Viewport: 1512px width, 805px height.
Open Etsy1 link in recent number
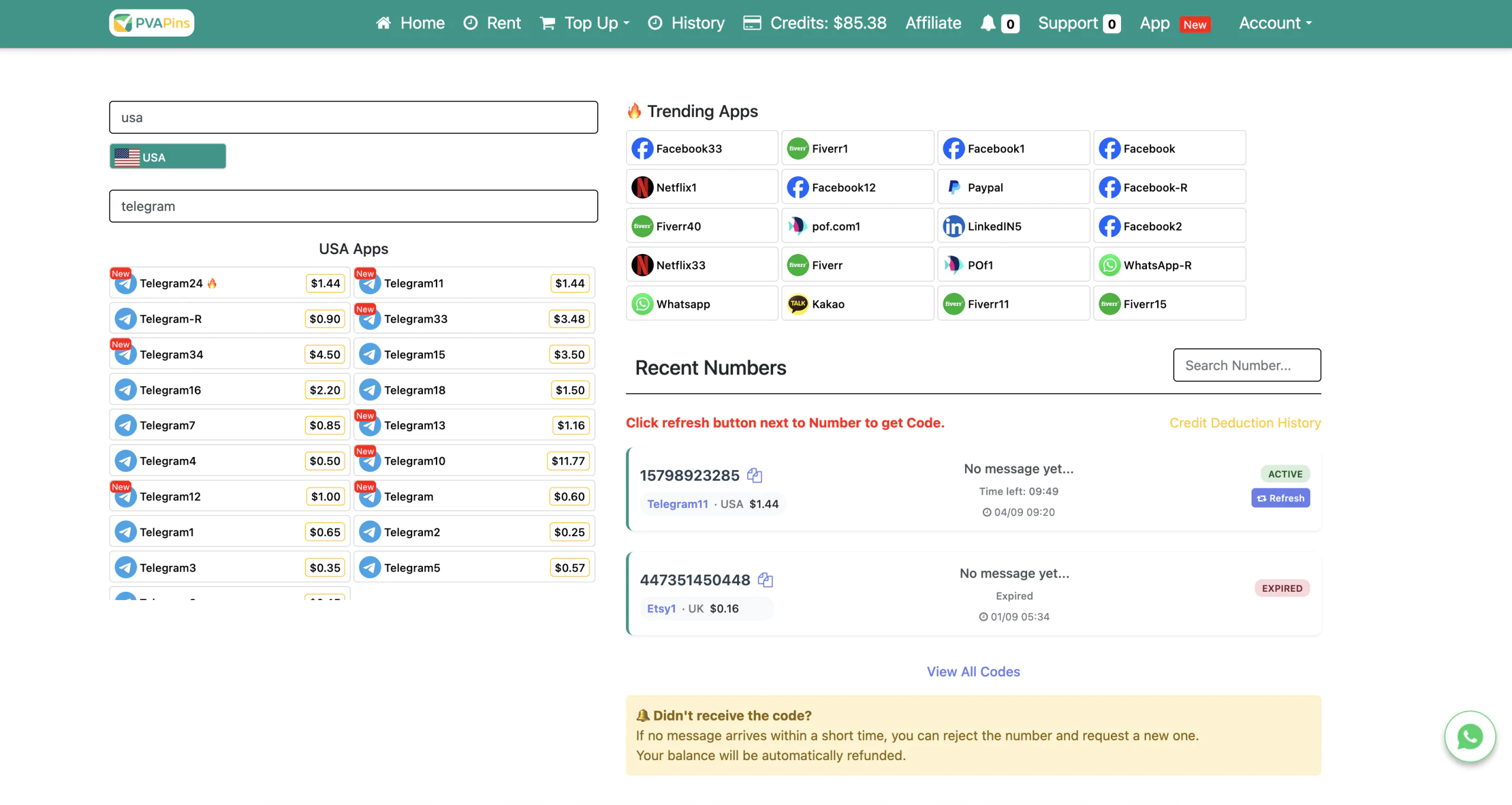point(661,608)
